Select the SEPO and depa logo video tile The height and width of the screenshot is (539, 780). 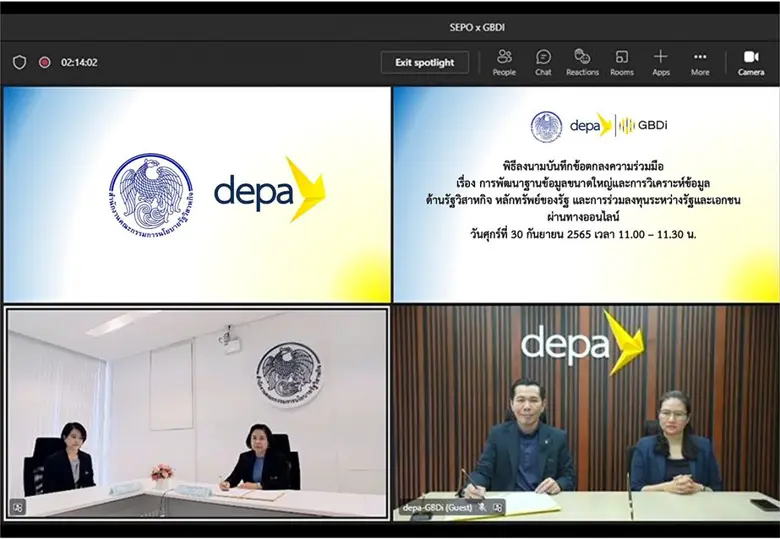pyautogui.click(x=196, y=194)
